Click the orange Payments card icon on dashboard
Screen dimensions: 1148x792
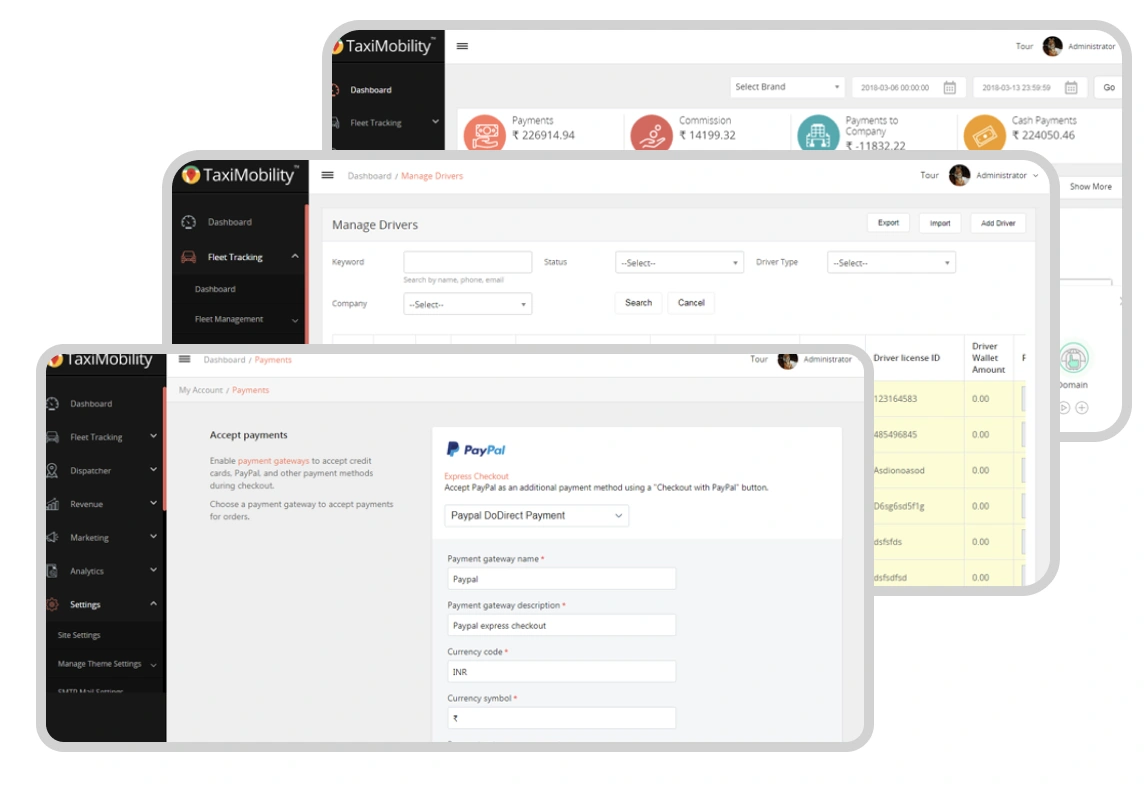pos(485,132)
